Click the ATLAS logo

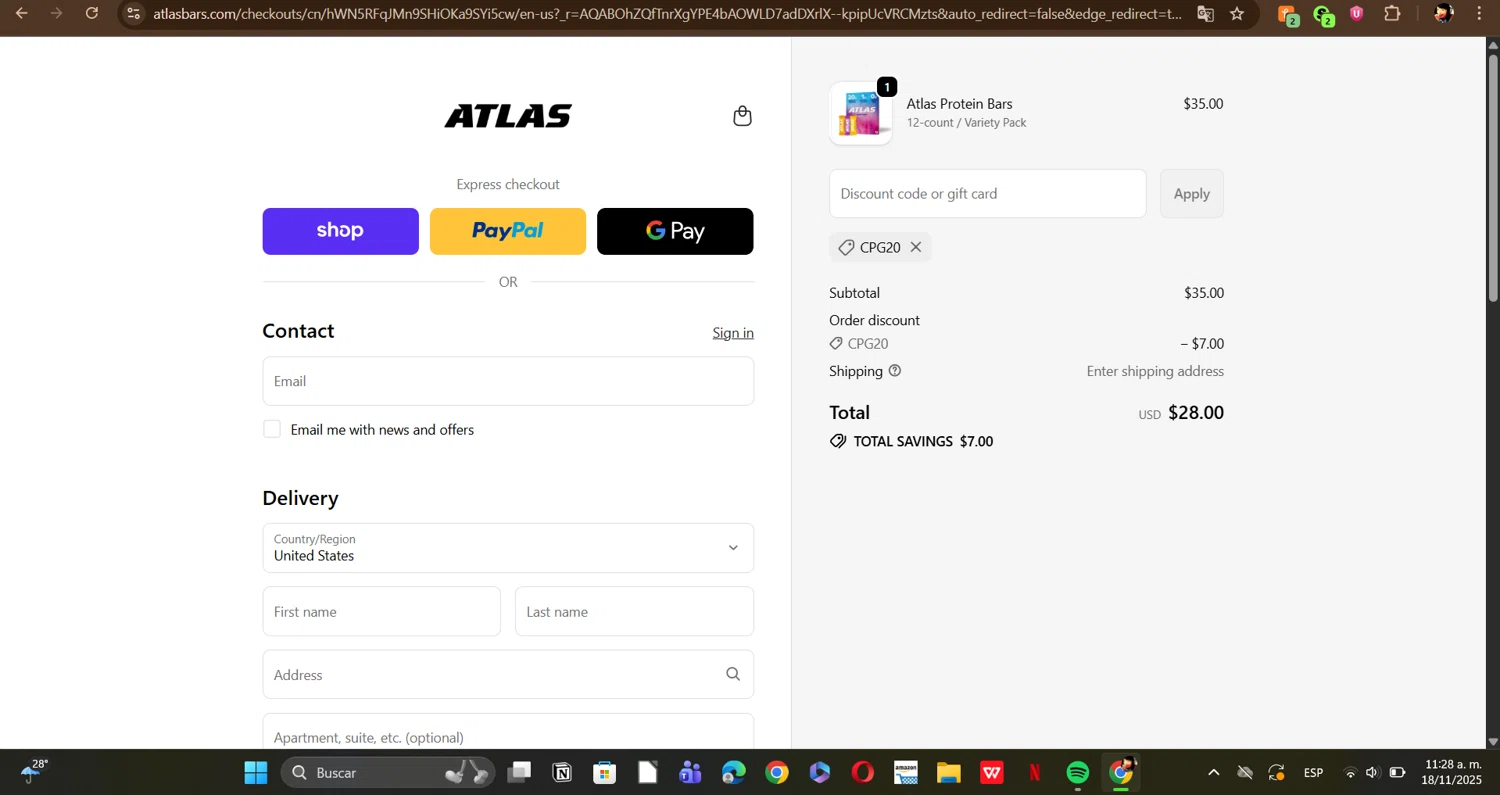(508, 116)
